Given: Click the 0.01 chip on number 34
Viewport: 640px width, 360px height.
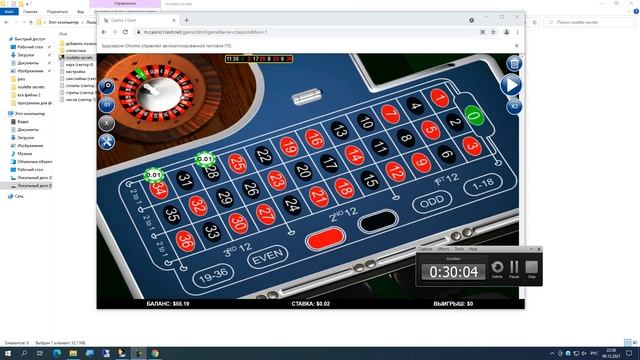Looking at the screenshot, I should pos(154,175).
